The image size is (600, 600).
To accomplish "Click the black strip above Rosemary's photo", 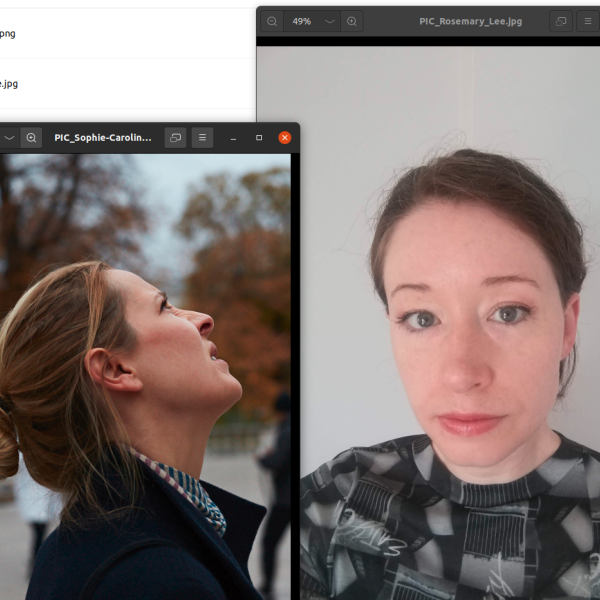I will 430,42.
